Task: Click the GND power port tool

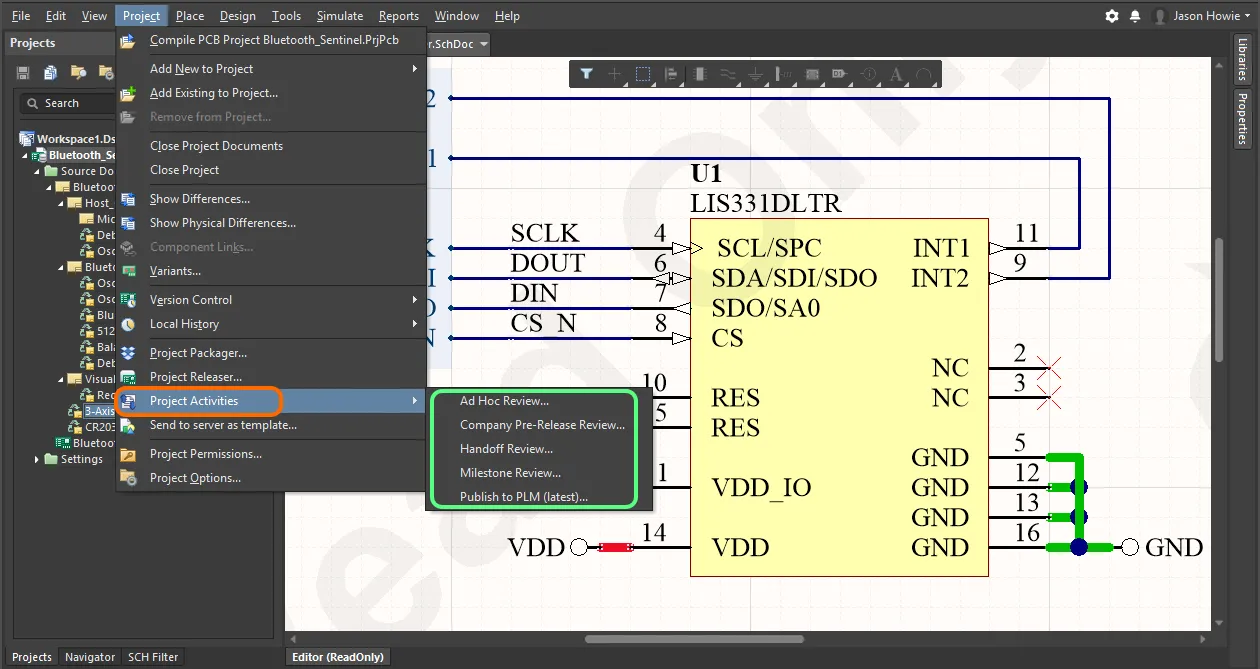Action: click(x=756, y=74)
